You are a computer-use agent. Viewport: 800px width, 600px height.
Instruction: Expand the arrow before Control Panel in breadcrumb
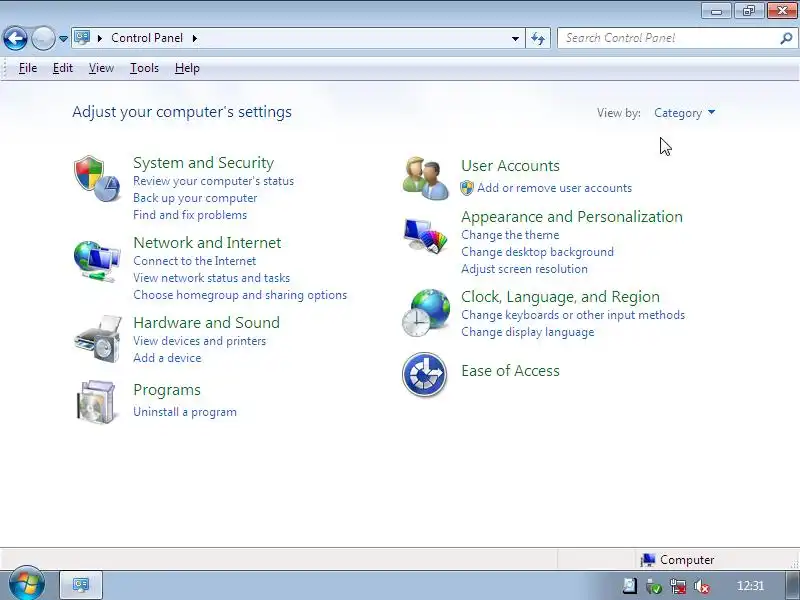(x=99, y=38)
